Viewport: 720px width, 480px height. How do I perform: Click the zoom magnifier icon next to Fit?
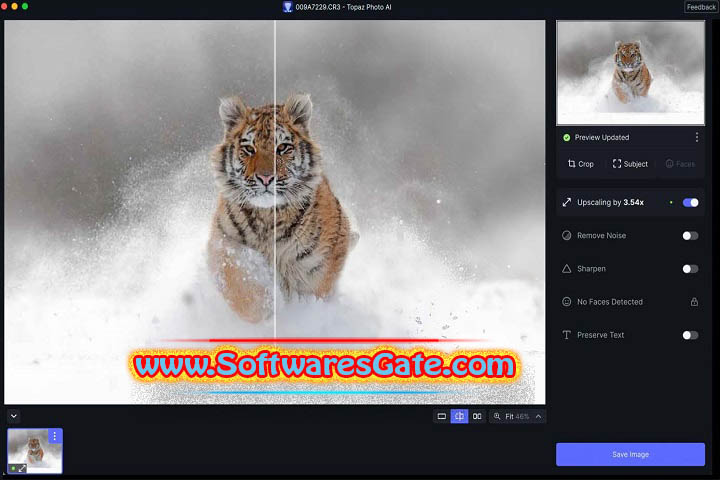coord(498,416)
